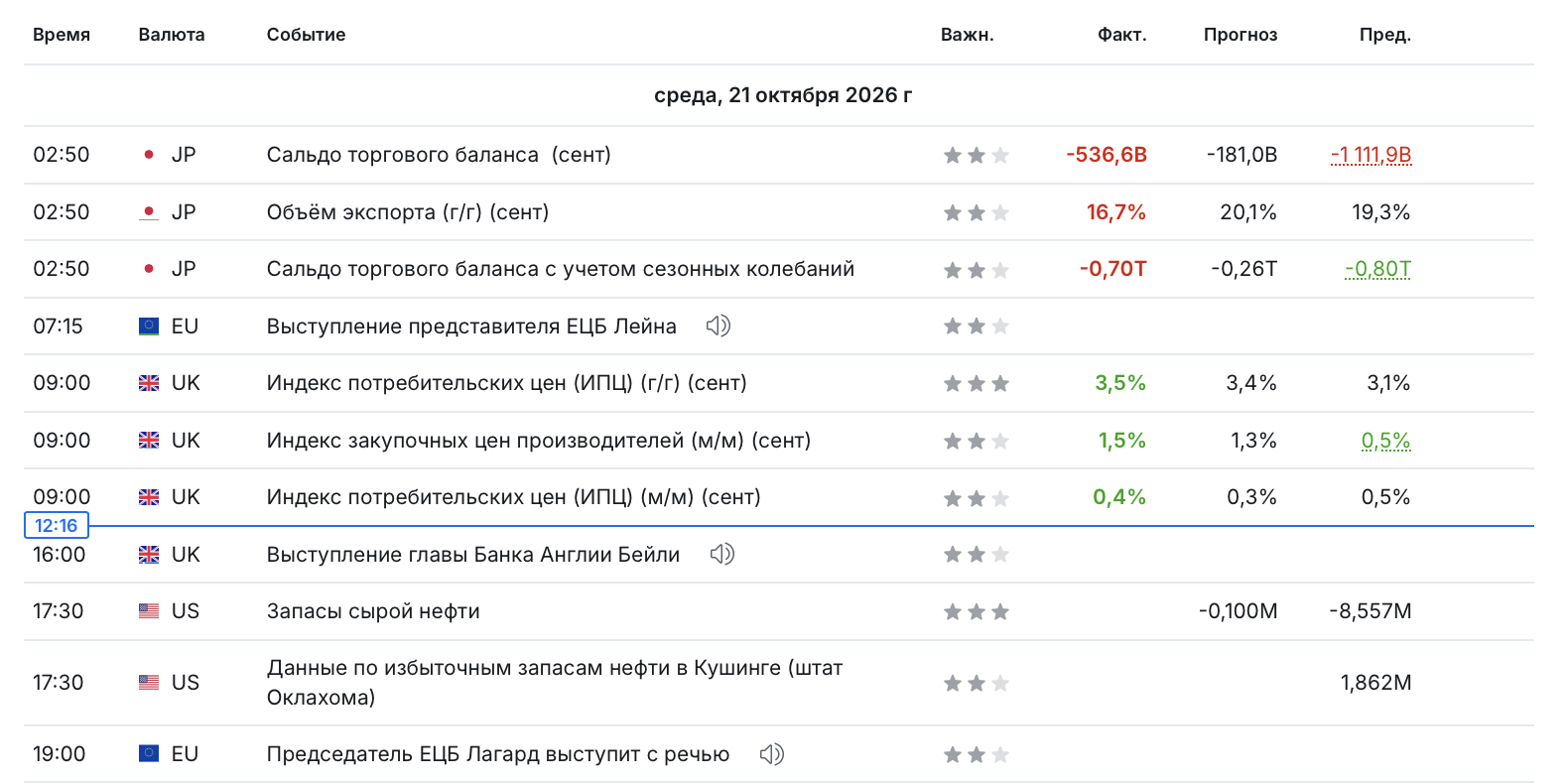
Task: Click EU flag in the 19:00 row
Action: [x=149, y=754]
